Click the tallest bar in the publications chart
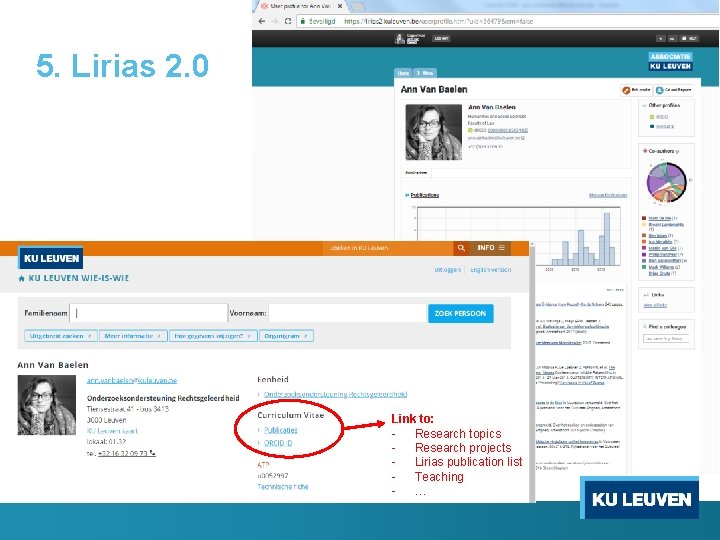 (x=607, y=239)
